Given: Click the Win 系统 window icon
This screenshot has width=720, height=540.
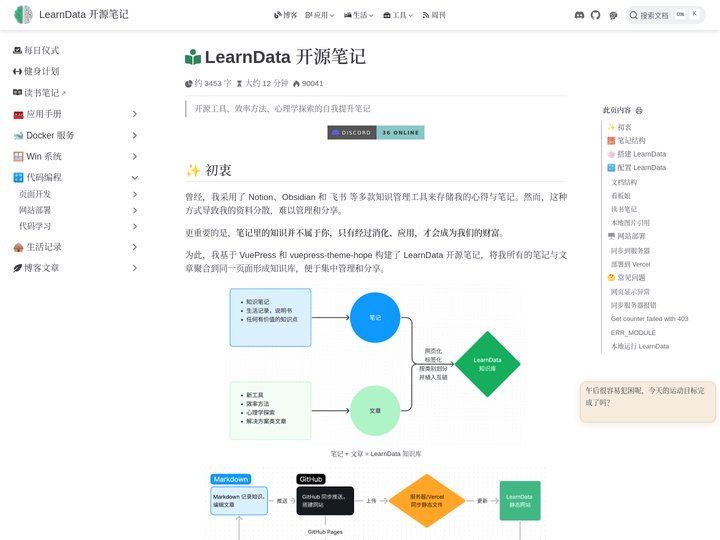Looking at the screenshot, I should click(x=18, y=157).
